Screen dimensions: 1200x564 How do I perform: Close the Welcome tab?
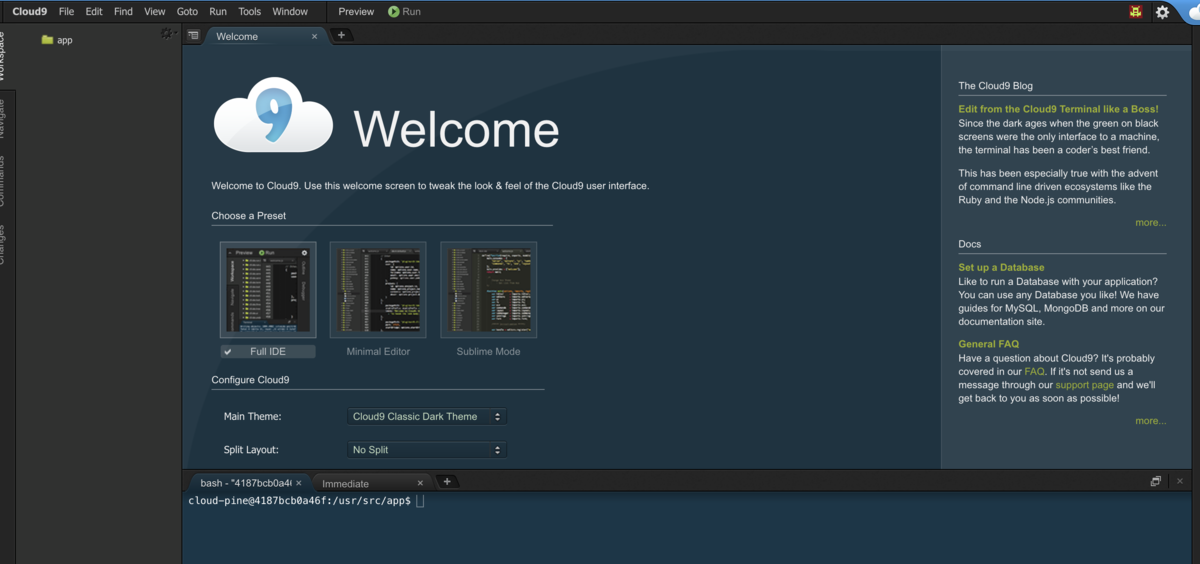pos(314,36)
